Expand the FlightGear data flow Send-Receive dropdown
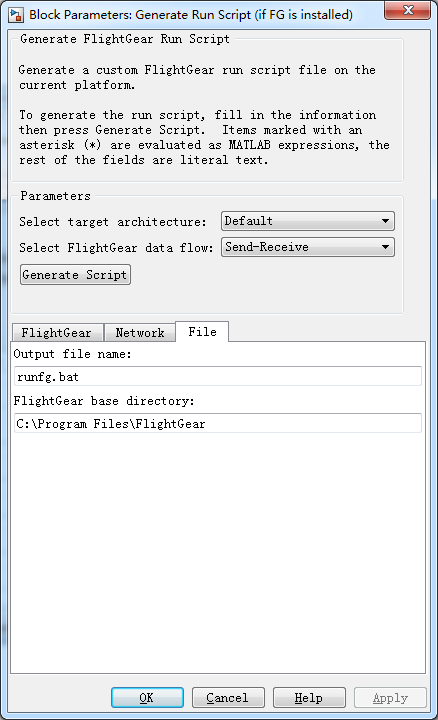 [308, 247]
